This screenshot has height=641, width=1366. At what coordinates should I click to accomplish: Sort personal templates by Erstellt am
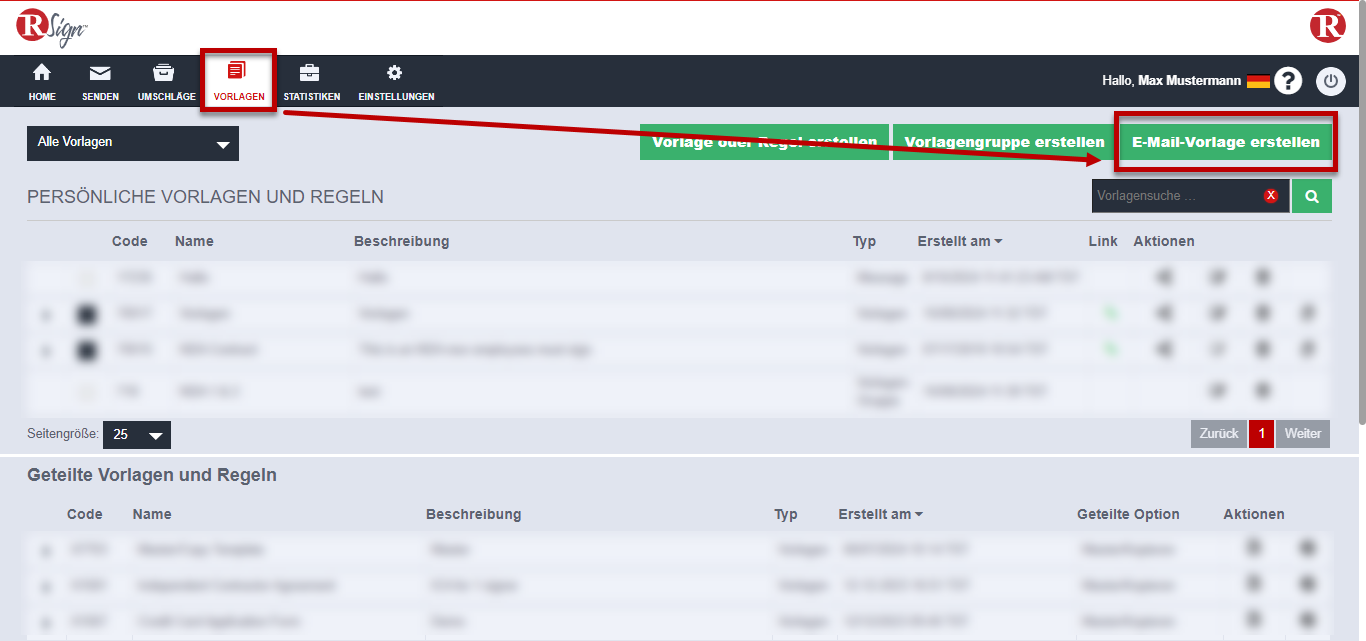click(959, 241)
